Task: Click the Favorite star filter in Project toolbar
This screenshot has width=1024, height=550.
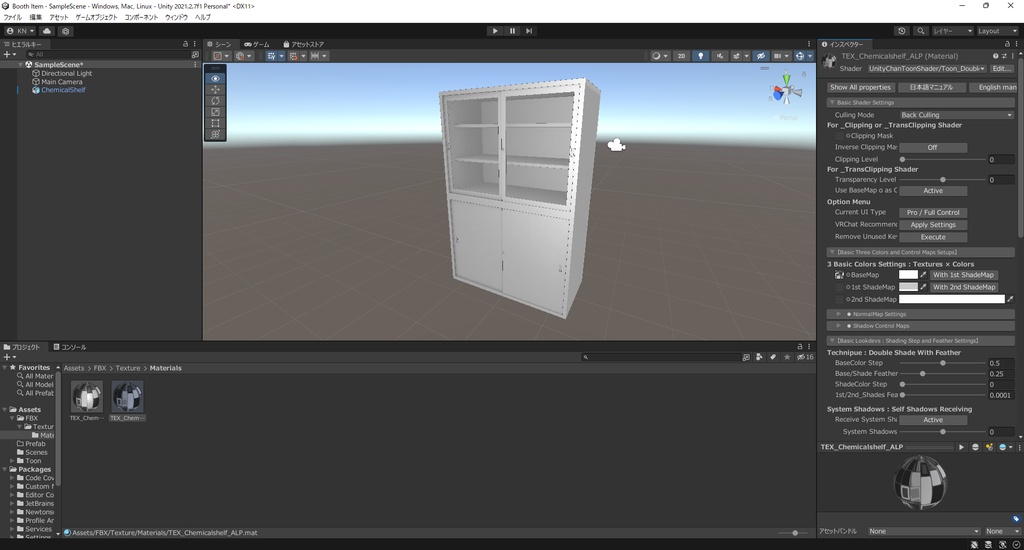Action: (x=787, y=357)
